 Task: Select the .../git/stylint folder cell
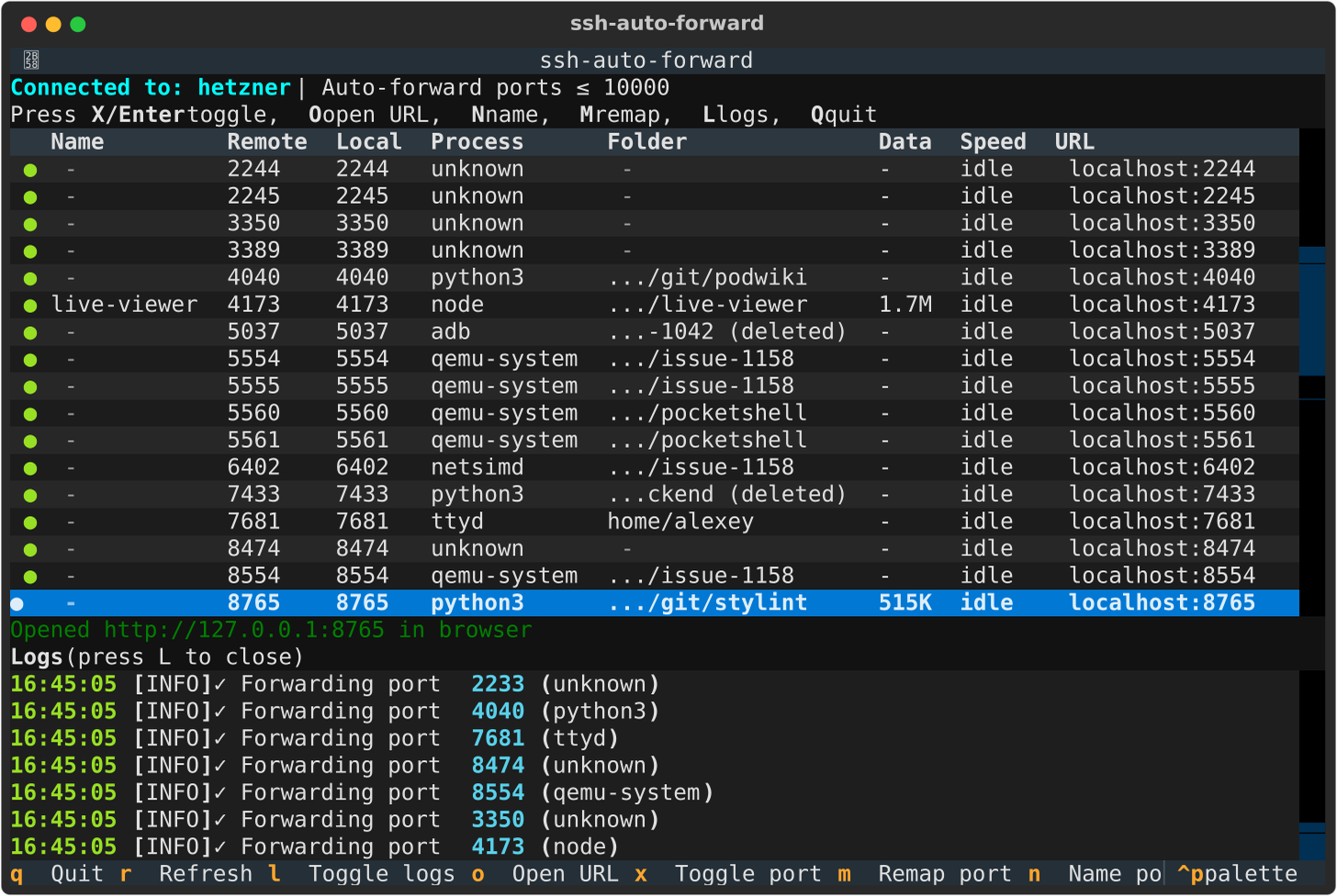(707, 603)
